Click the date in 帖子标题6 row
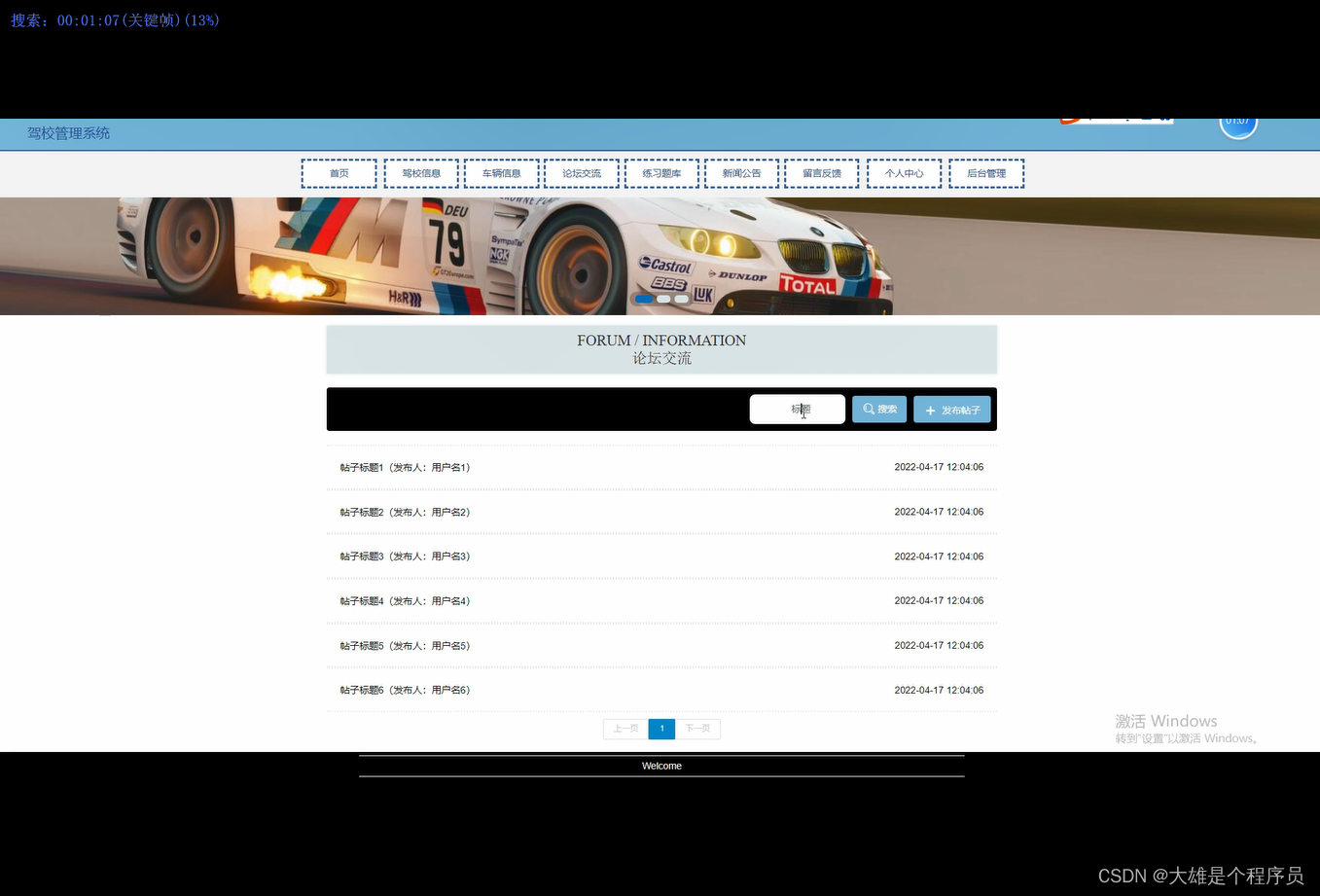Screen dimensions: 1320x896 pyautogui.click(x=939, y=690)
